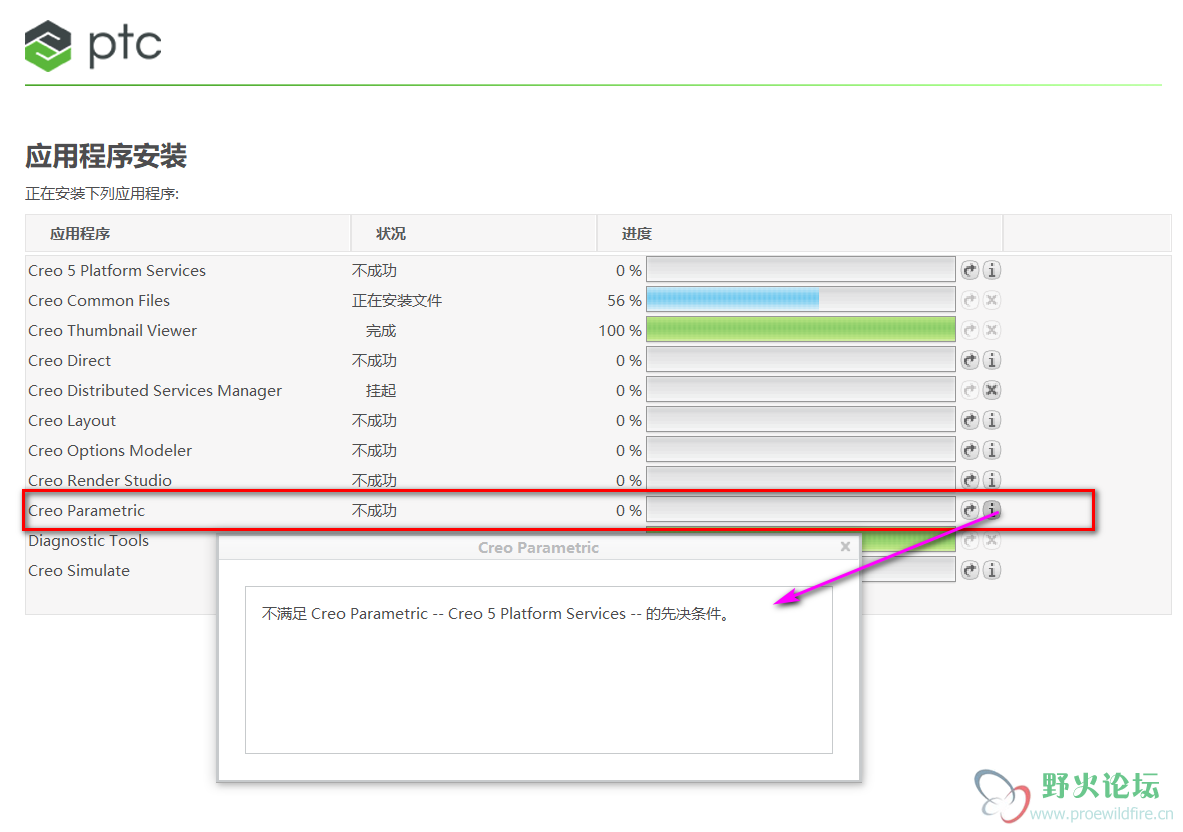The height and width of the screenshot is (832, 1183).
Task: Select the Creo 5 Platform Services row name
Action: [x=117, y=270]
